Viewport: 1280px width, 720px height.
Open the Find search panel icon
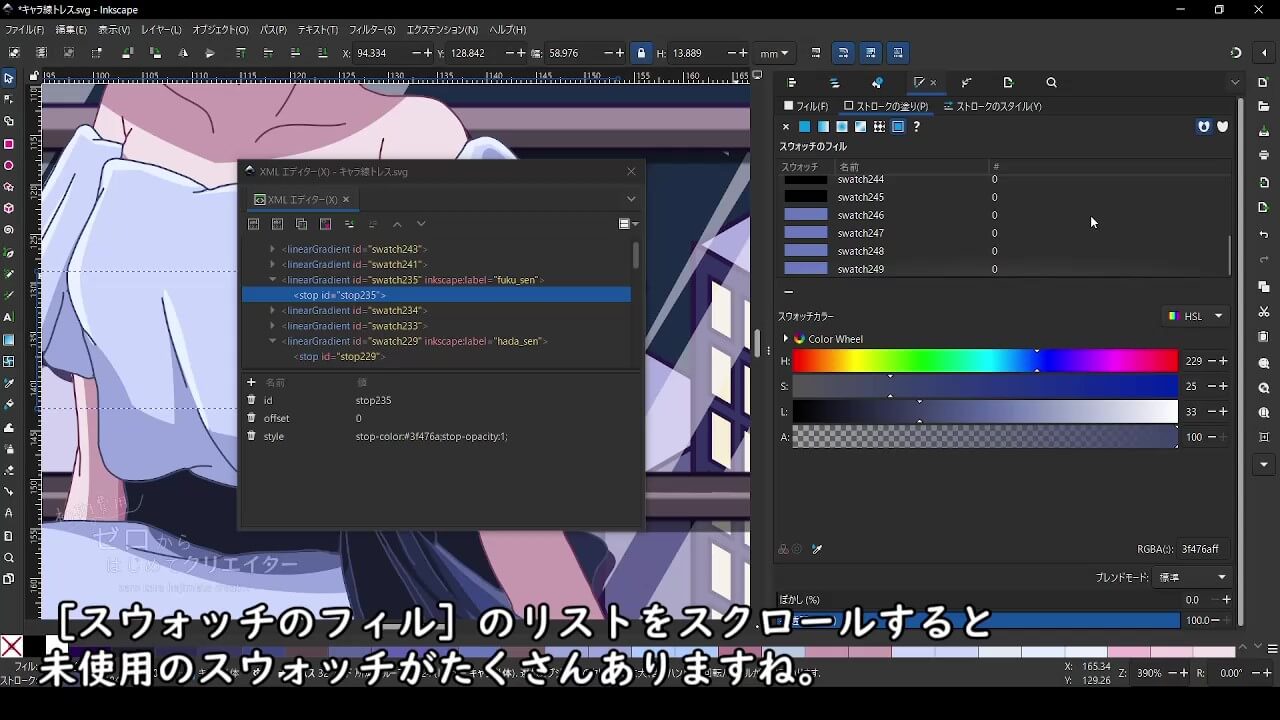click(1051, 83)
